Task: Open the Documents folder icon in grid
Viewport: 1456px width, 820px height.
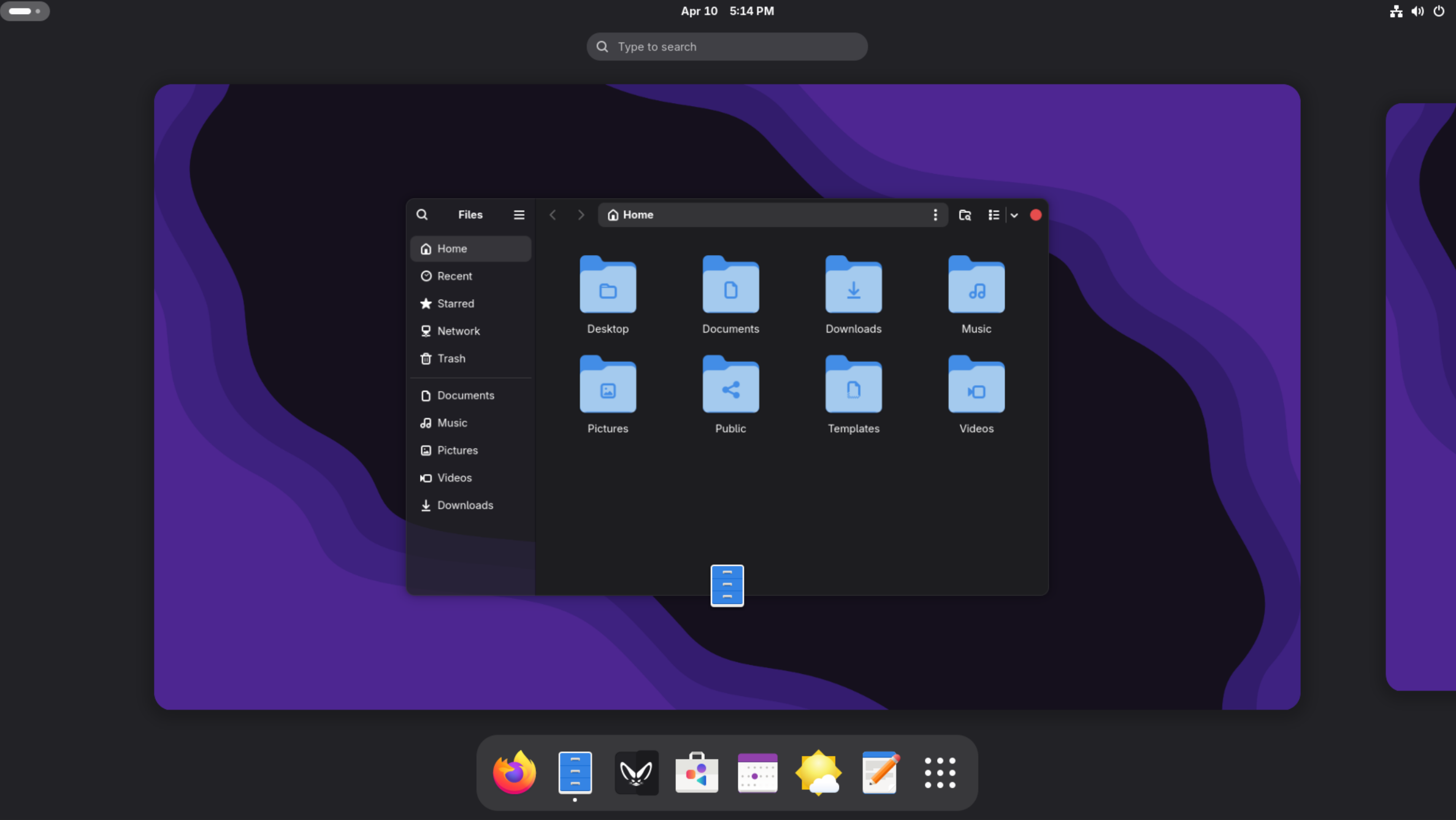Action: pyautogui.click(x=730, y=285)
